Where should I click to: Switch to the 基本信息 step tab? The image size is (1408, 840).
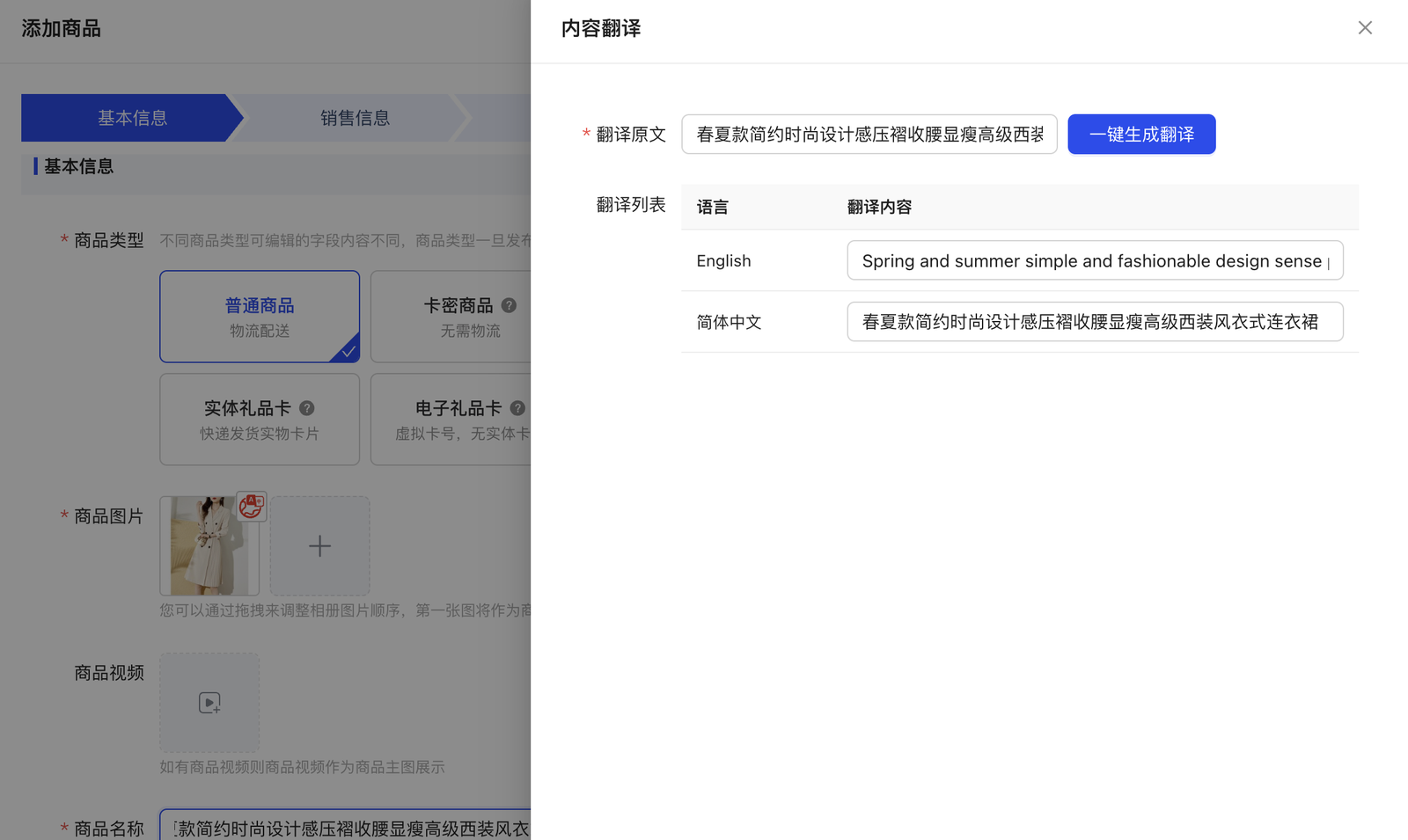click(x=132, y=118)
